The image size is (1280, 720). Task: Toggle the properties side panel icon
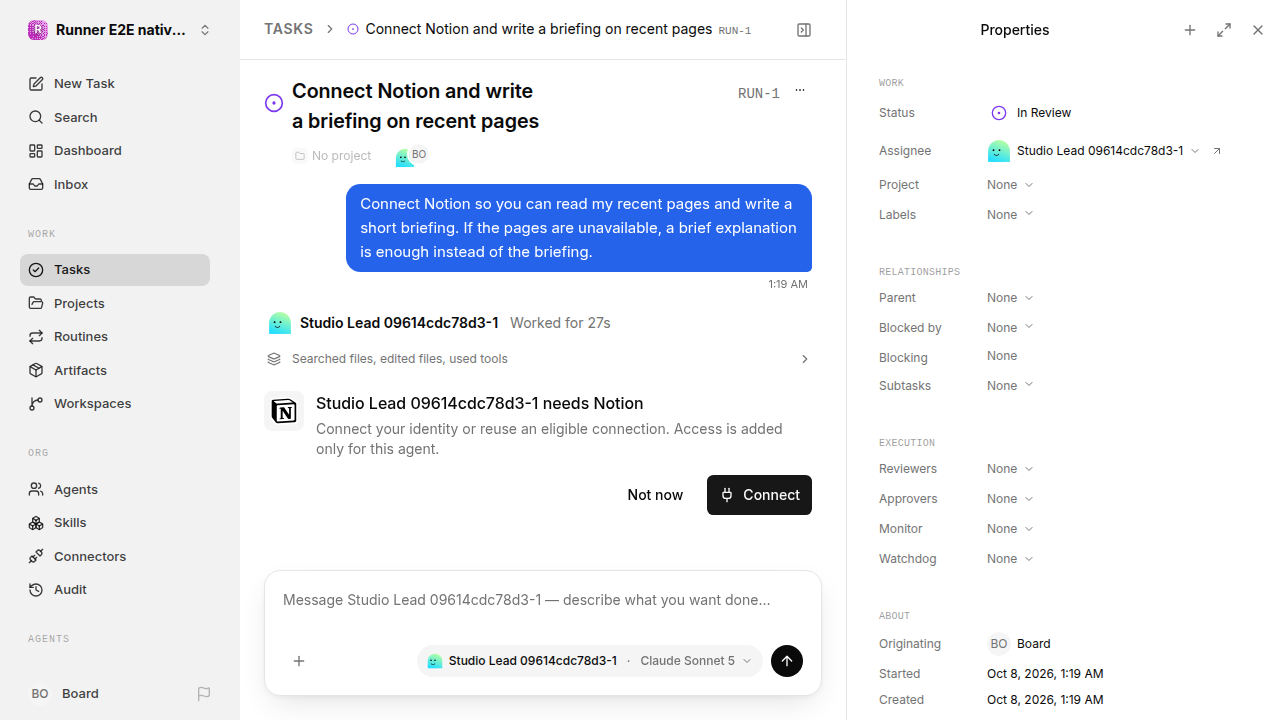[x=804, y=30]
